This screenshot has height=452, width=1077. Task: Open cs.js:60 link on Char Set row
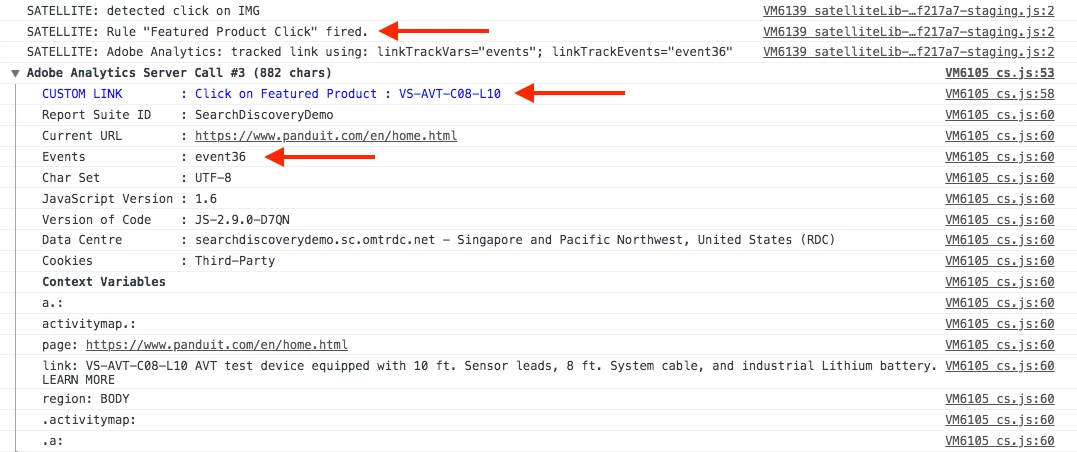tap(999, 178)
